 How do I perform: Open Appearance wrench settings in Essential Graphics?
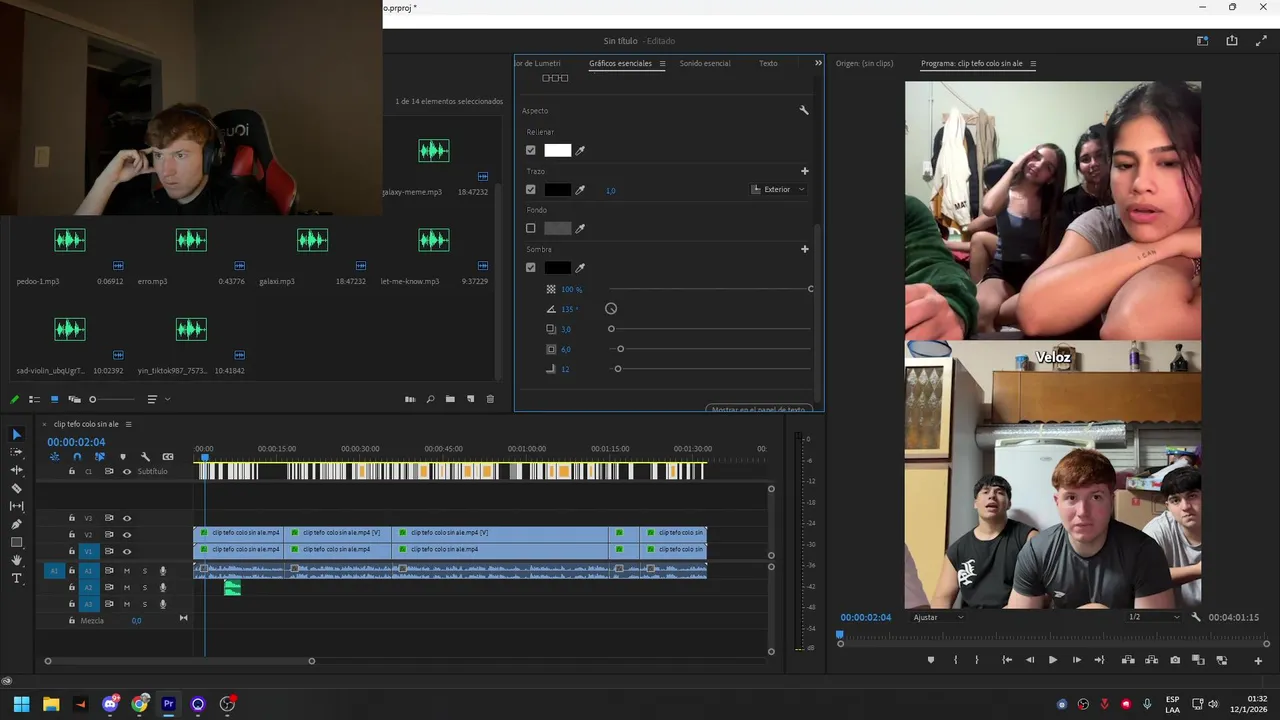click(x=804, y=110)
